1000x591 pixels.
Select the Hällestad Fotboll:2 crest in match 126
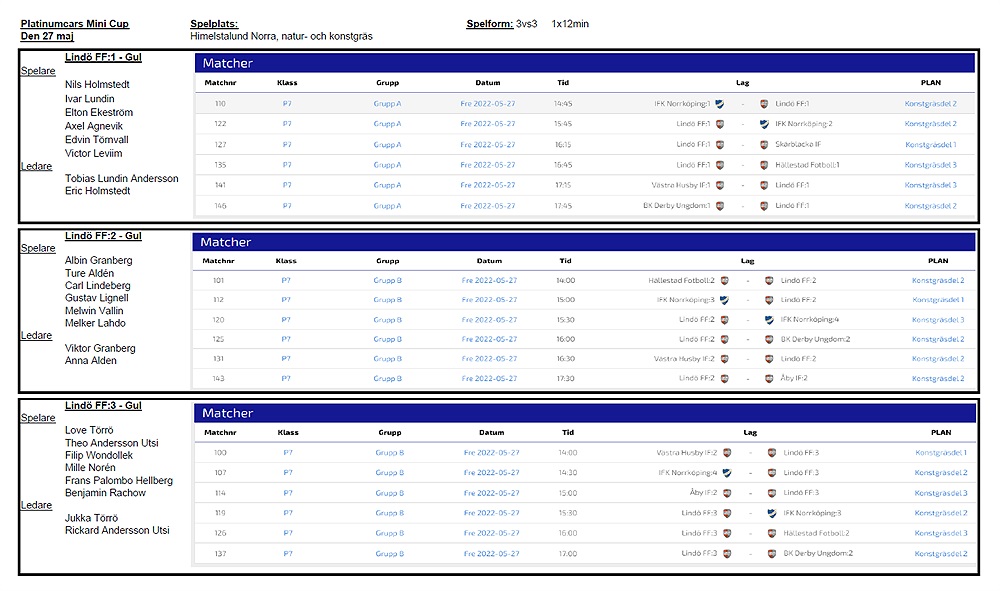pyautogui.click(x=772, y=533)
